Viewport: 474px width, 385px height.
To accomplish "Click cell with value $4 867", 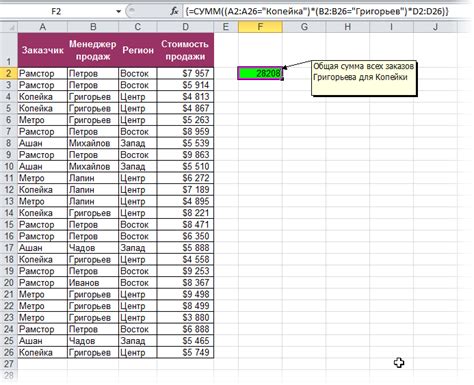I will pos(185,108).
